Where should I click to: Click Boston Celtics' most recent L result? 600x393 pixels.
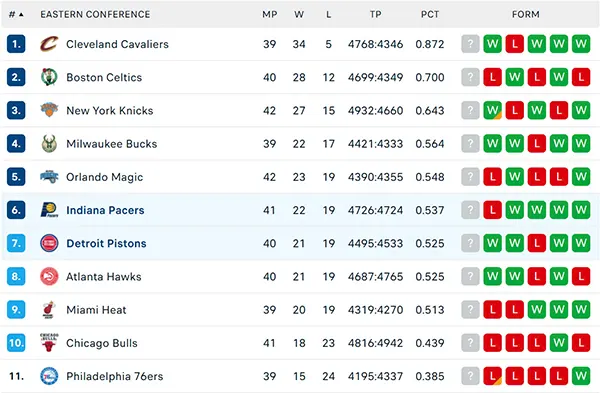coord(492,77)
